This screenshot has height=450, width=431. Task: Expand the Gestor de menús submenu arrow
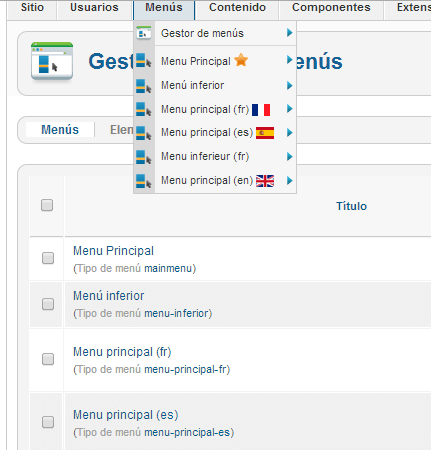289,33
